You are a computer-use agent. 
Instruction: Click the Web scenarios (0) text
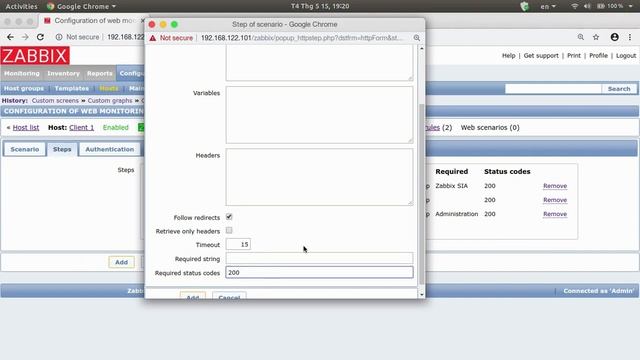(x=490, y=127)
